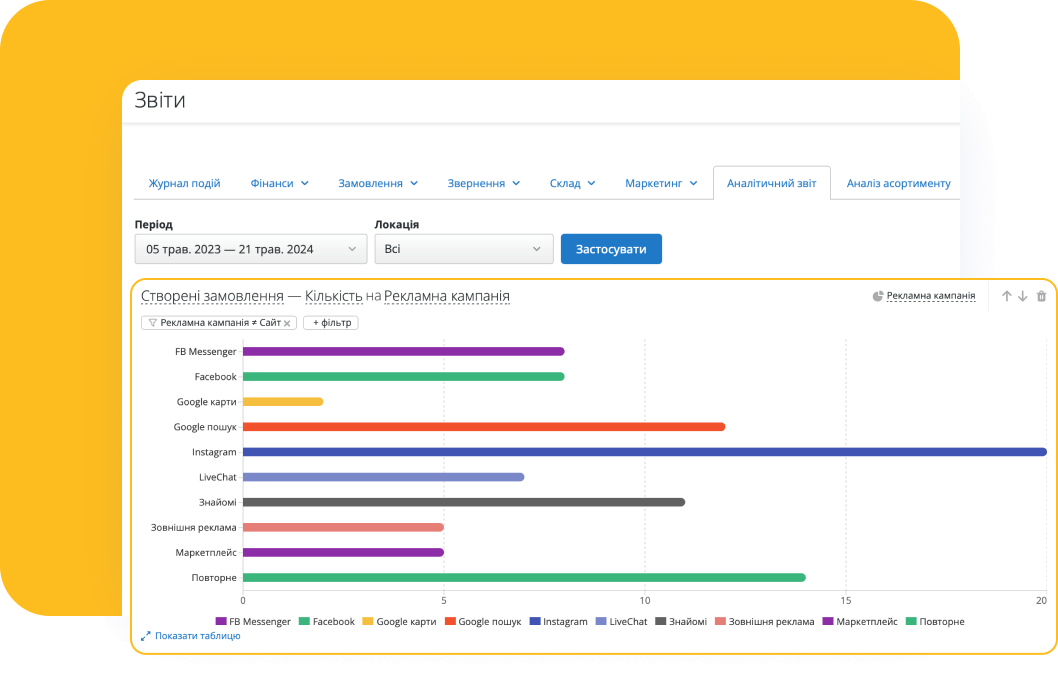Click the Застосувати button
1058x688 pixels.
point(611,249)
